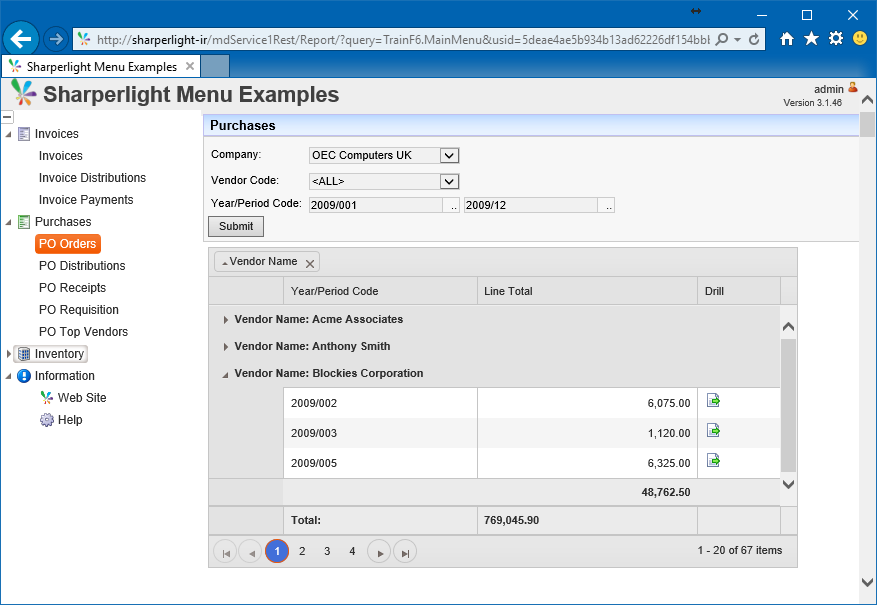Drill into the 2009/005 row

(x=713, y=461)
